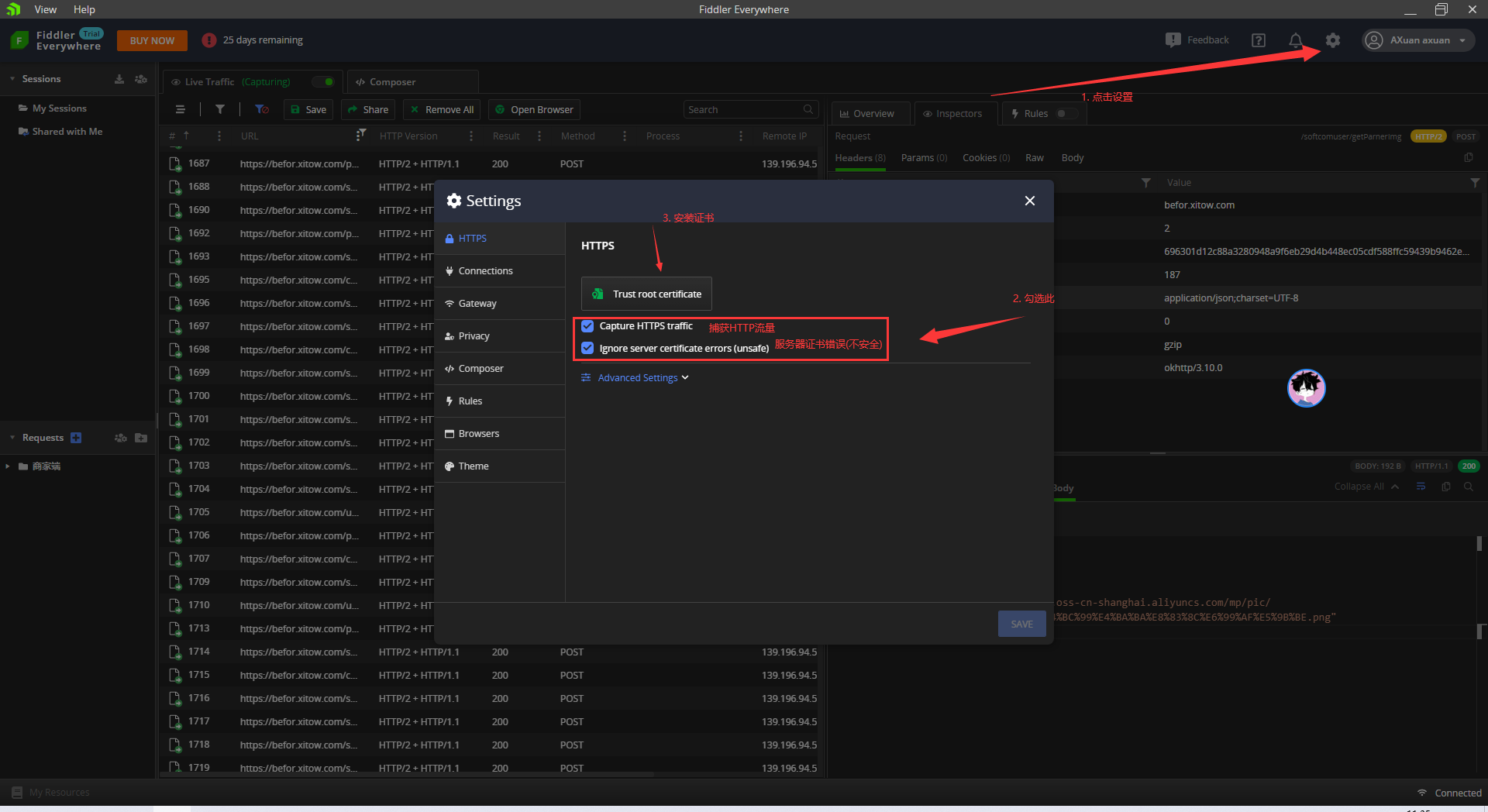1488x812 pixels.
Task: Toggle the Rules switch
Action: [x=1066, y=113]
